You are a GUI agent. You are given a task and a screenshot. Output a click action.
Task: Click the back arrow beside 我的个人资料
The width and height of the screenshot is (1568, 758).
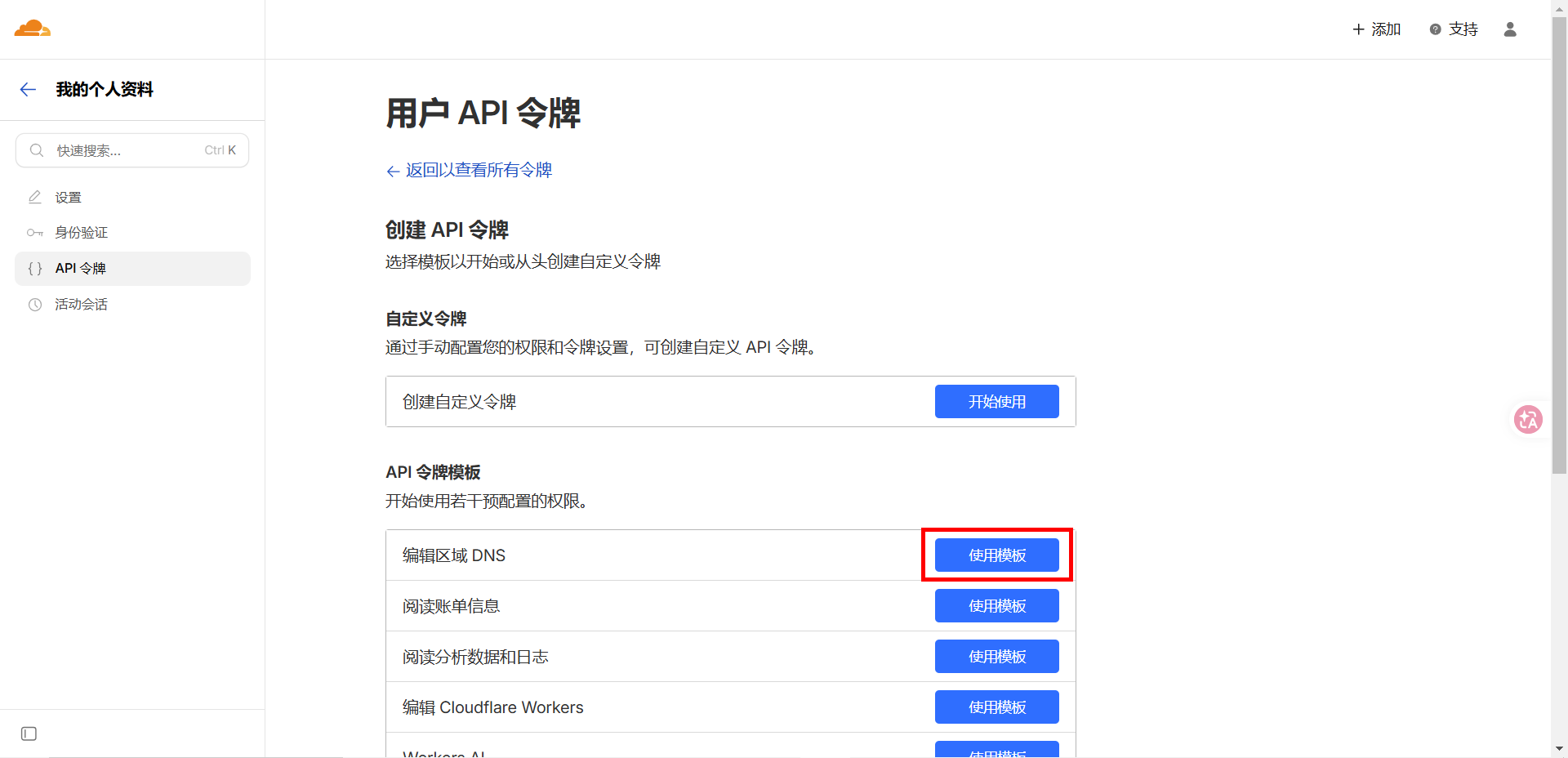point(29,90)
